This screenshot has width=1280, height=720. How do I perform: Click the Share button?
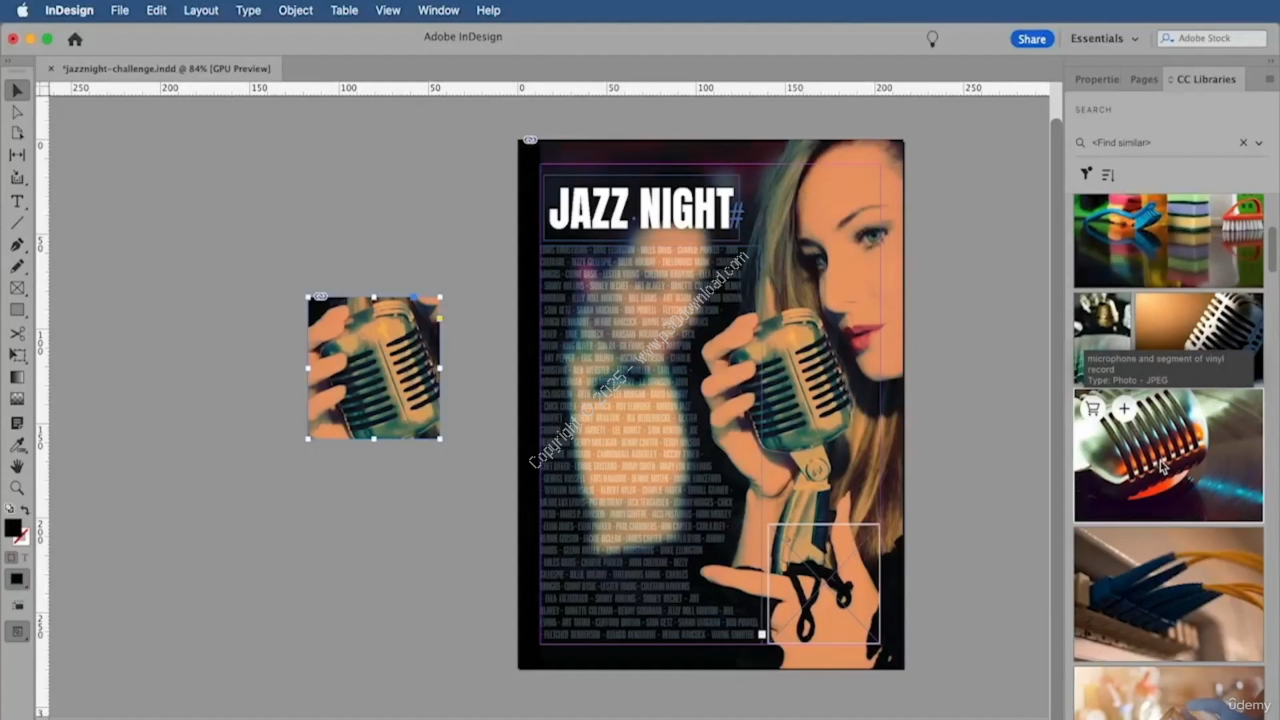tap(1031, 39)
